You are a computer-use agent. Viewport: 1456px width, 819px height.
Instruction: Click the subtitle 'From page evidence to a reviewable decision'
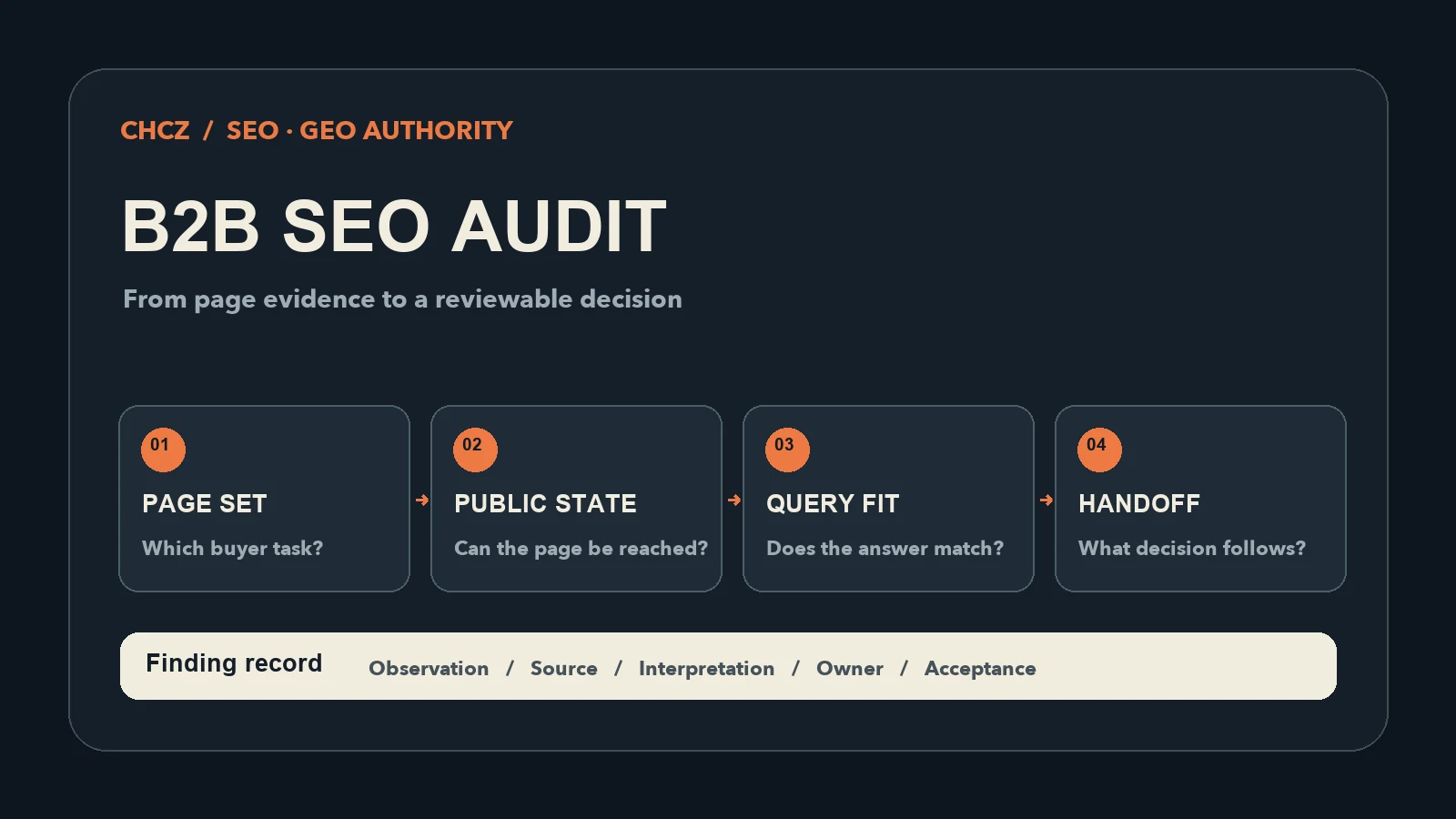pyautogui.click(x=402, y=299)
